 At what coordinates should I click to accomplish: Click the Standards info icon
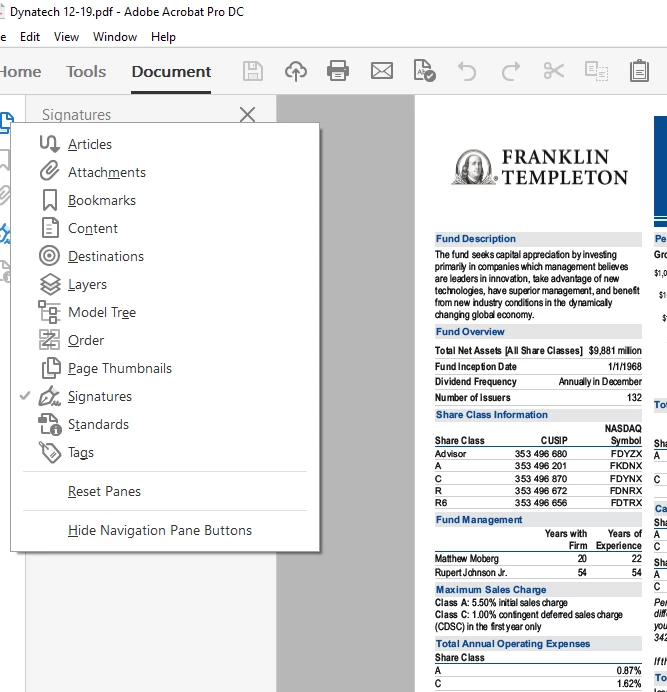pos(49,424)
